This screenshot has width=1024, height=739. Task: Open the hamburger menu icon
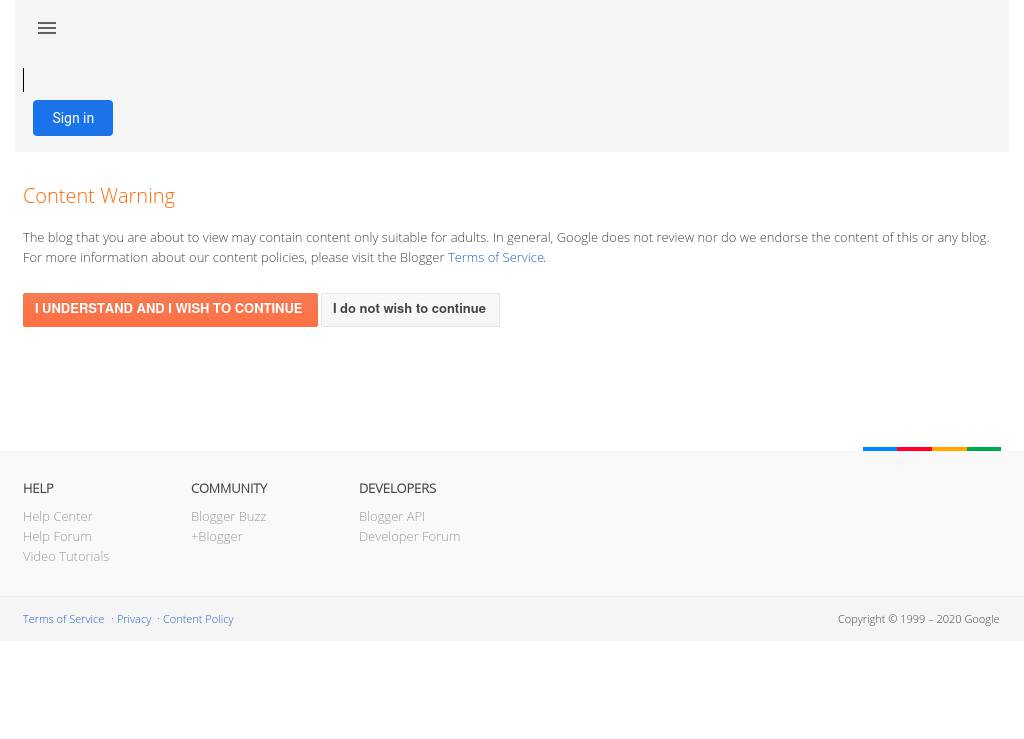[47, 28]
